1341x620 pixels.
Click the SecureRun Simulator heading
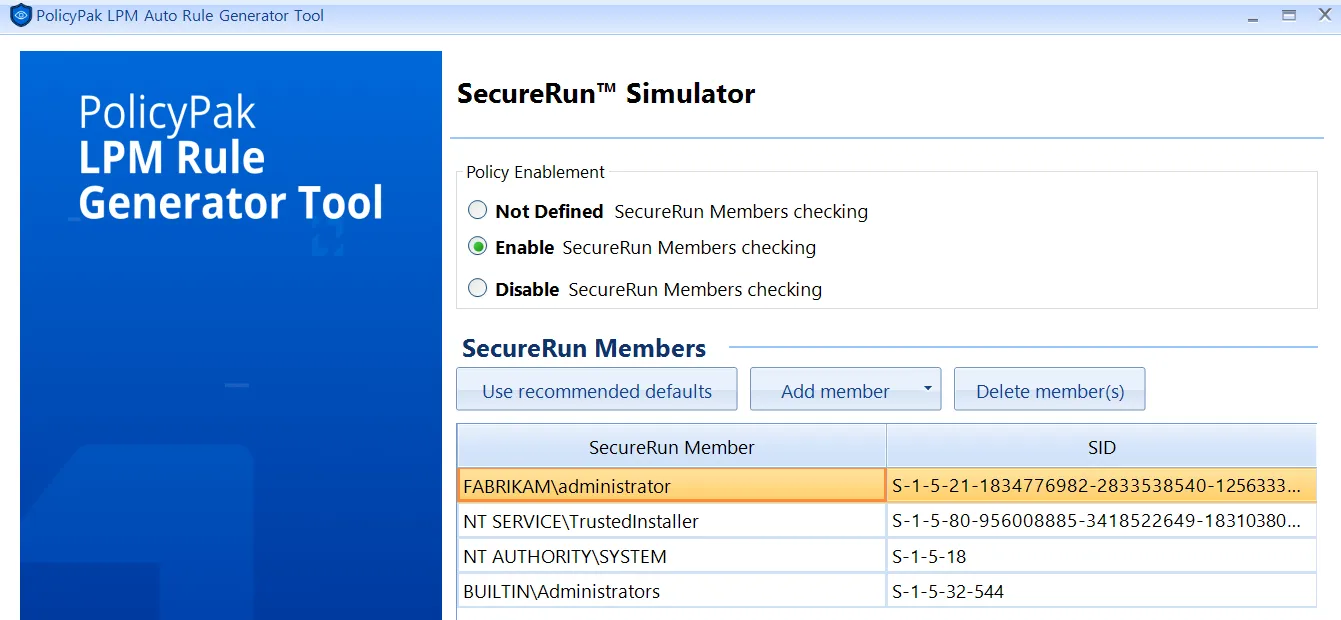606,93
